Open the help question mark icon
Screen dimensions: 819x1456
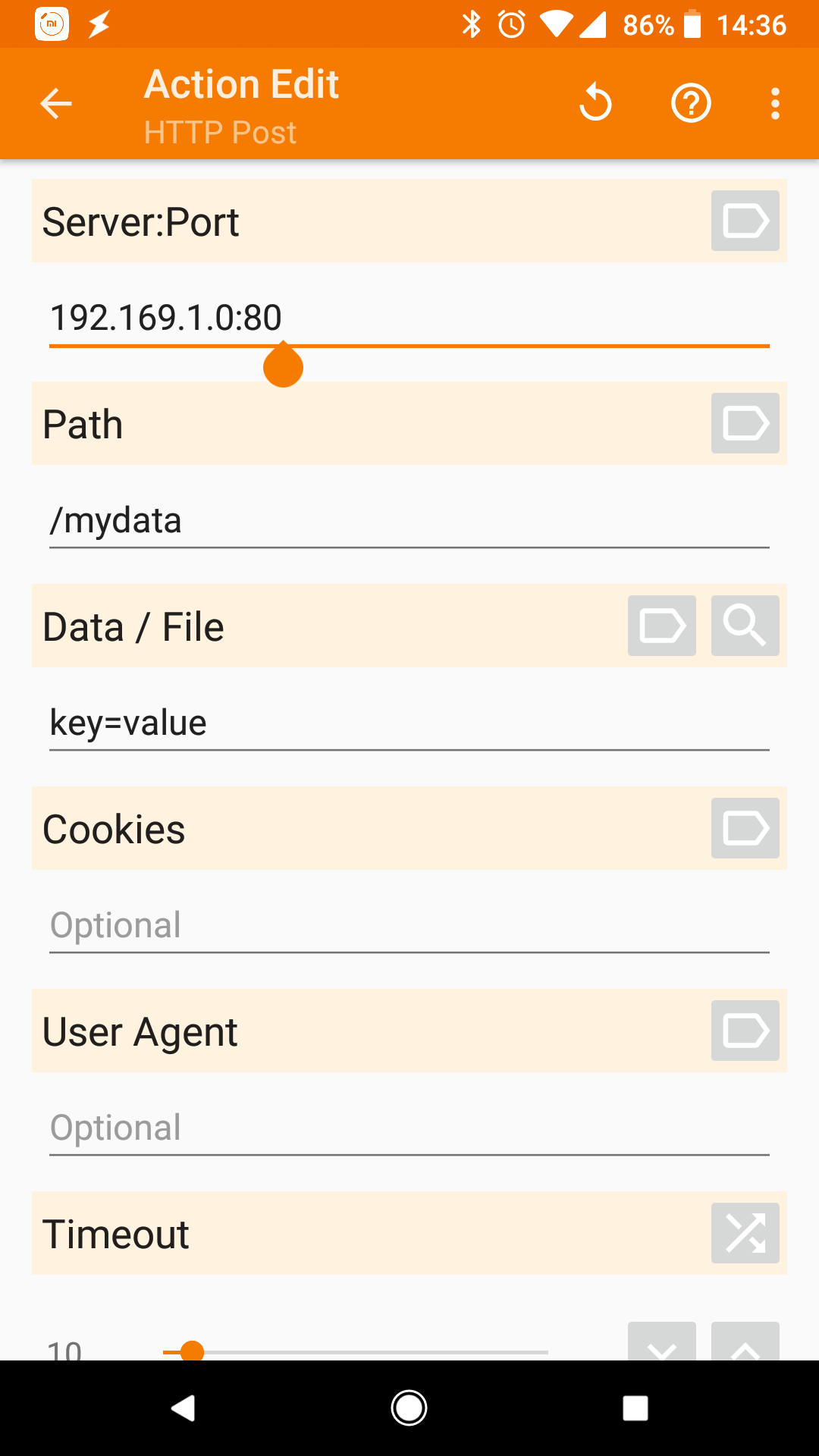pos(690,103)
